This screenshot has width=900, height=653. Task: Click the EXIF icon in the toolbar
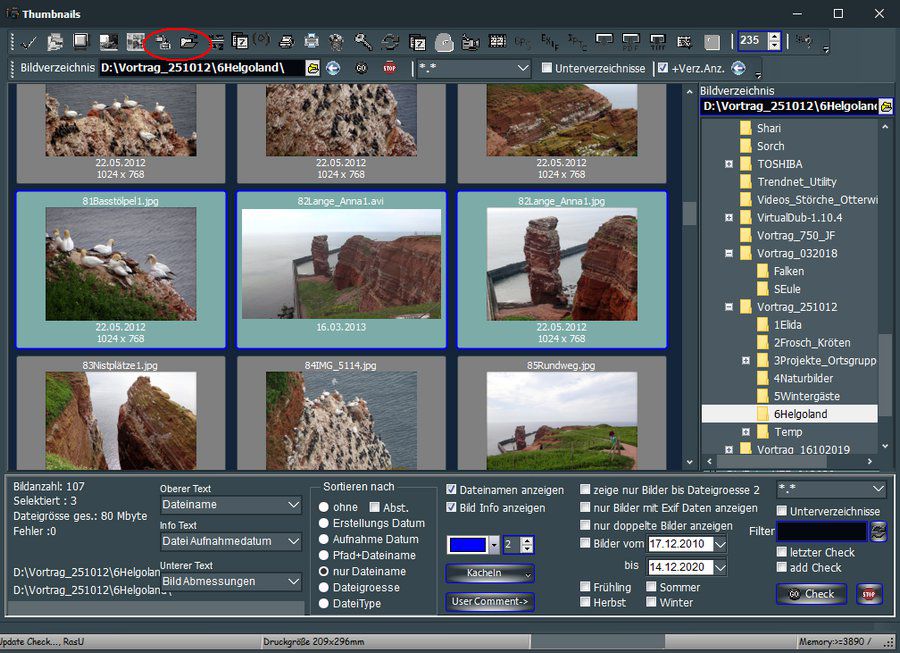click(549, 42)
